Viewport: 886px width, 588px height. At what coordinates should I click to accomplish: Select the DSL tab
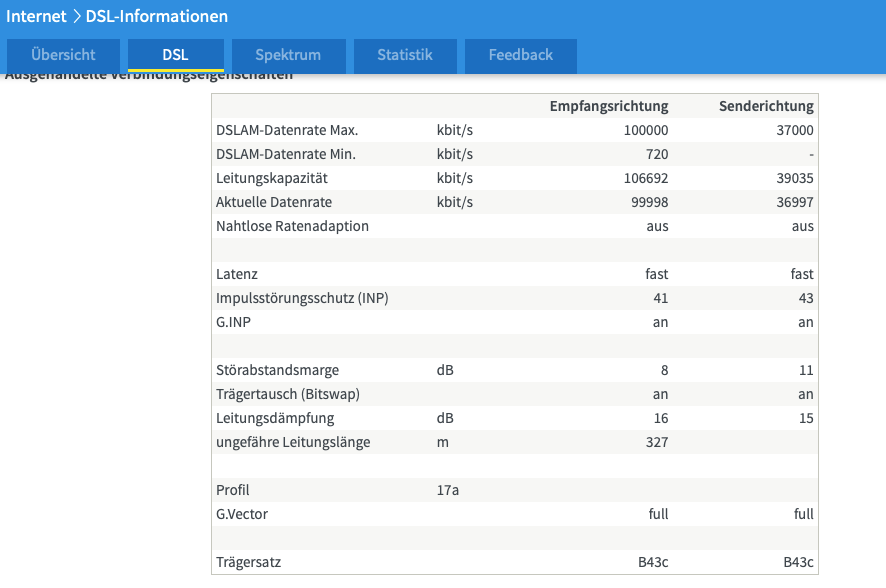click(176, 55)
